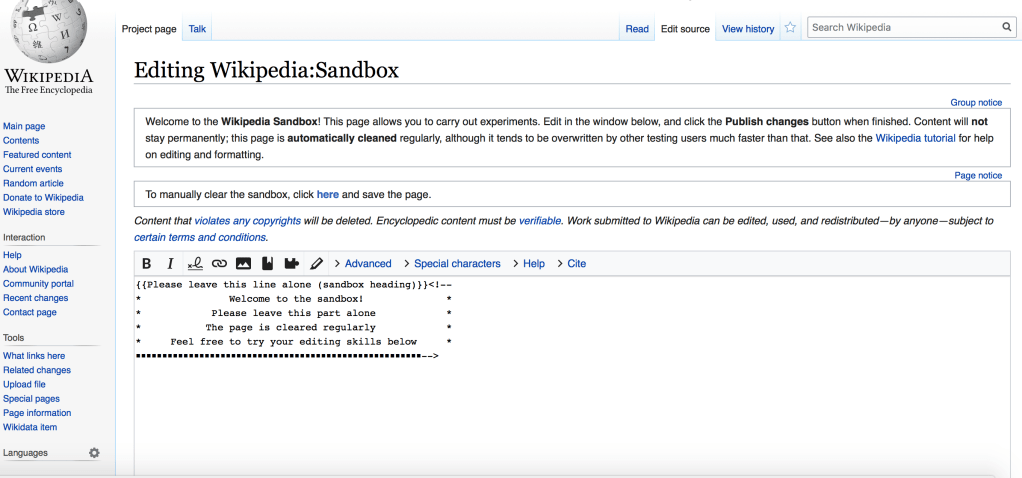Click the reference bookmark icon
1022x478 pixels.
tap(267, 264)
